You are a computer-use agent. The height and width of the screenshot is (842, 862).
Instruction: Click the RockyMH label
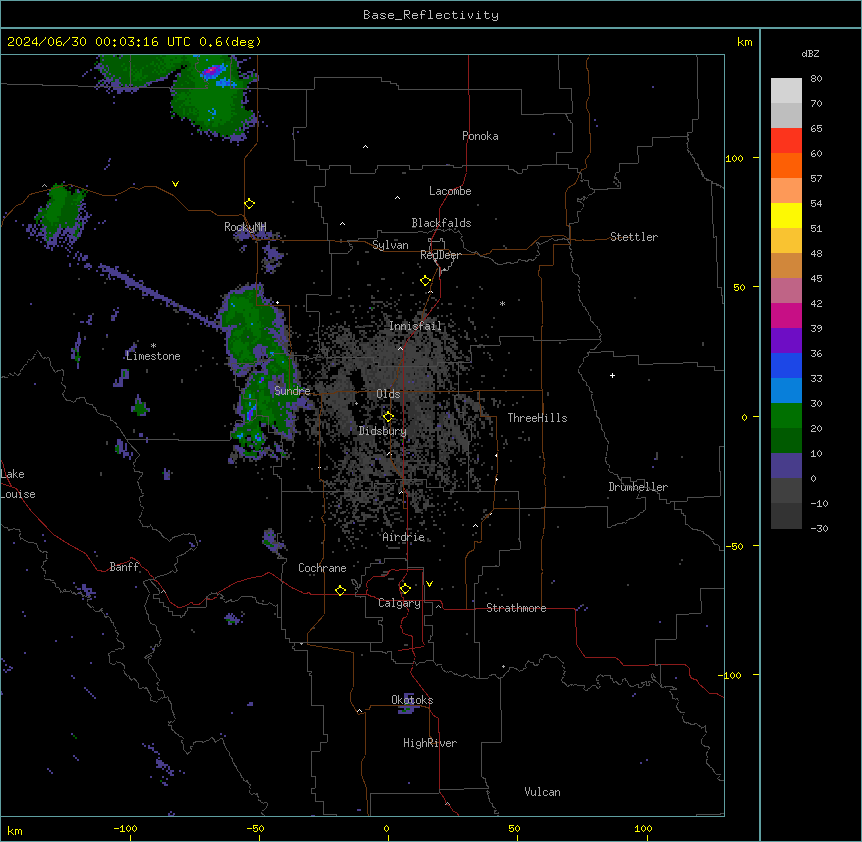[x=245, y=227]
